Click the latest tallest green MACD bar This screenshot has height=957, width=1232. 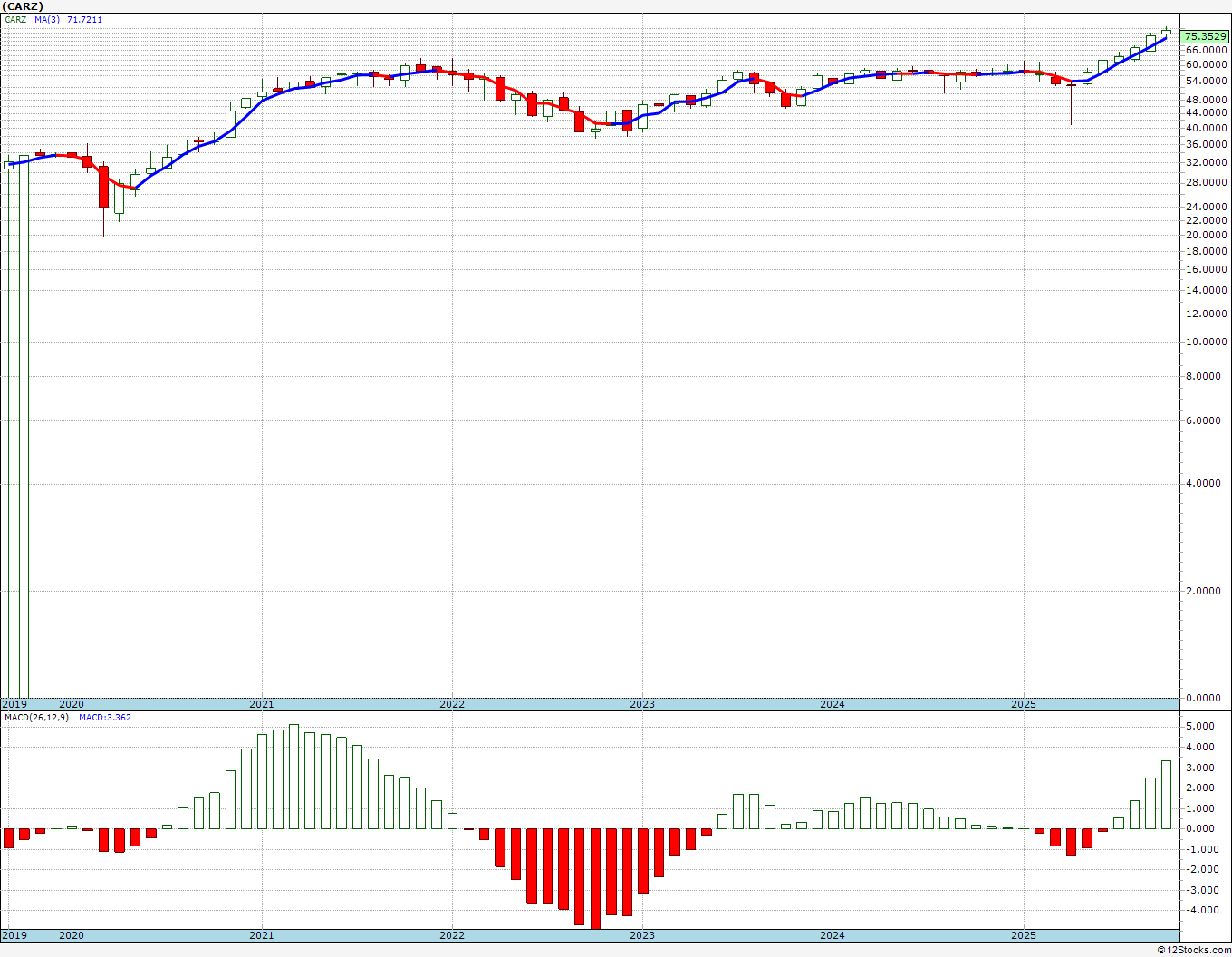1166,795
